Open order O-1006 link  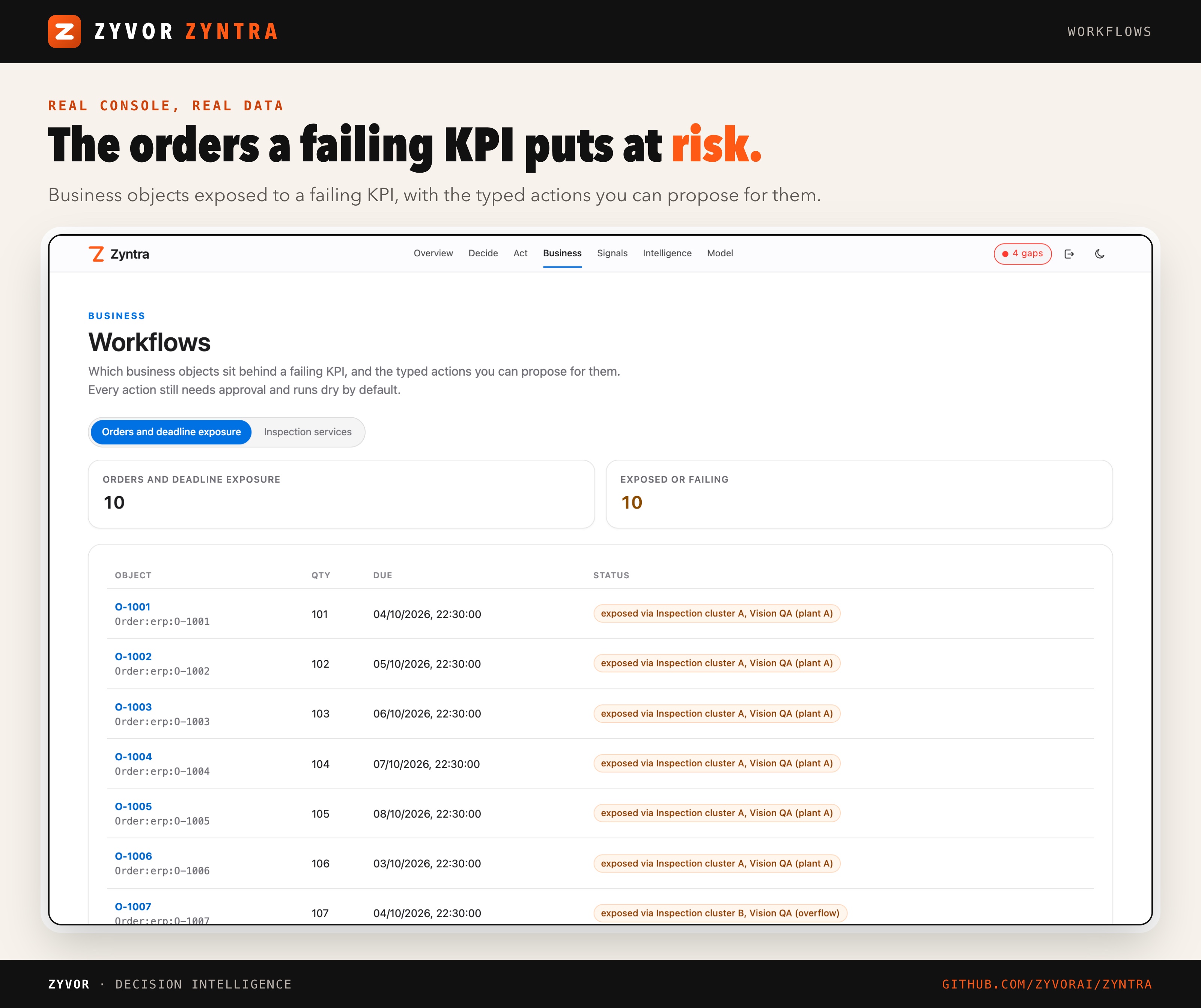tap(133, 856)
